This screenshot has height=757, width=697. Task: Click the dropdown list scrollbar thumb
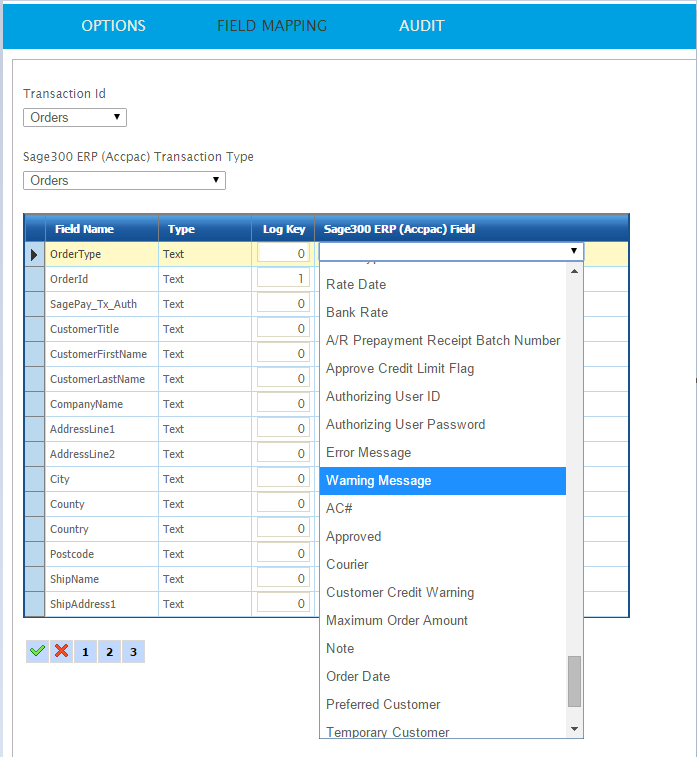tap(574, 681)
